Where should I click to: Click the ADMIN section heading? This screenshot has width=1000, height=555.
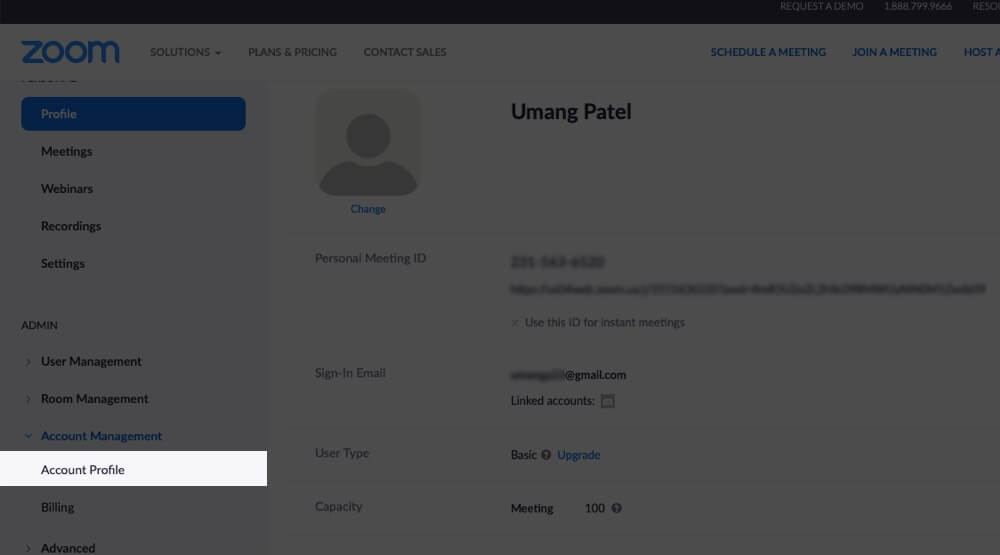(40, 325)
